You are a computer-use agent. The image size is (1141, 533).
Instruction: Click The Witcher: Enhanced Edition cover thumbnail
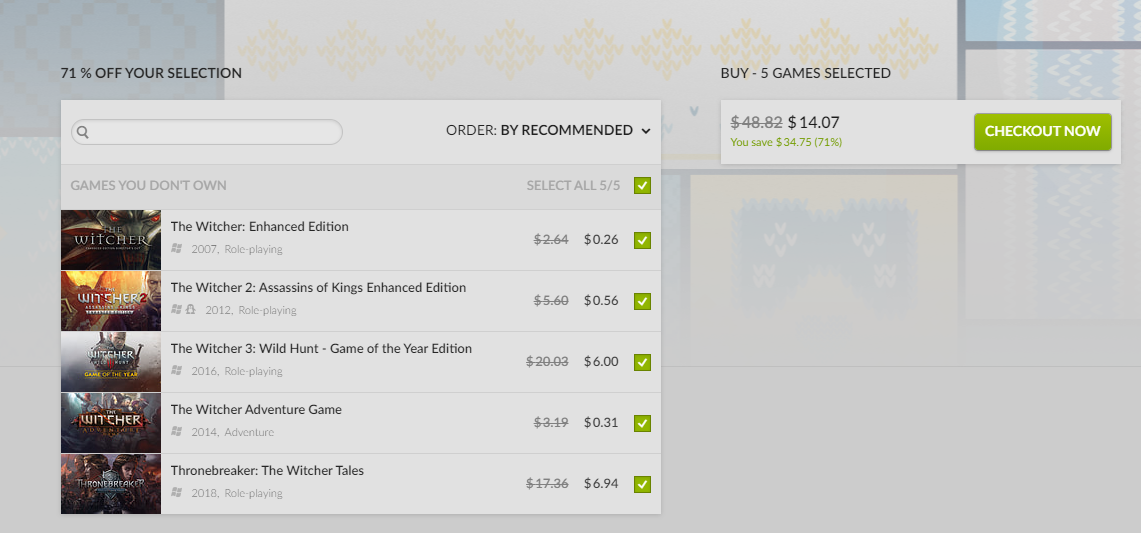[x=111, y=240]
